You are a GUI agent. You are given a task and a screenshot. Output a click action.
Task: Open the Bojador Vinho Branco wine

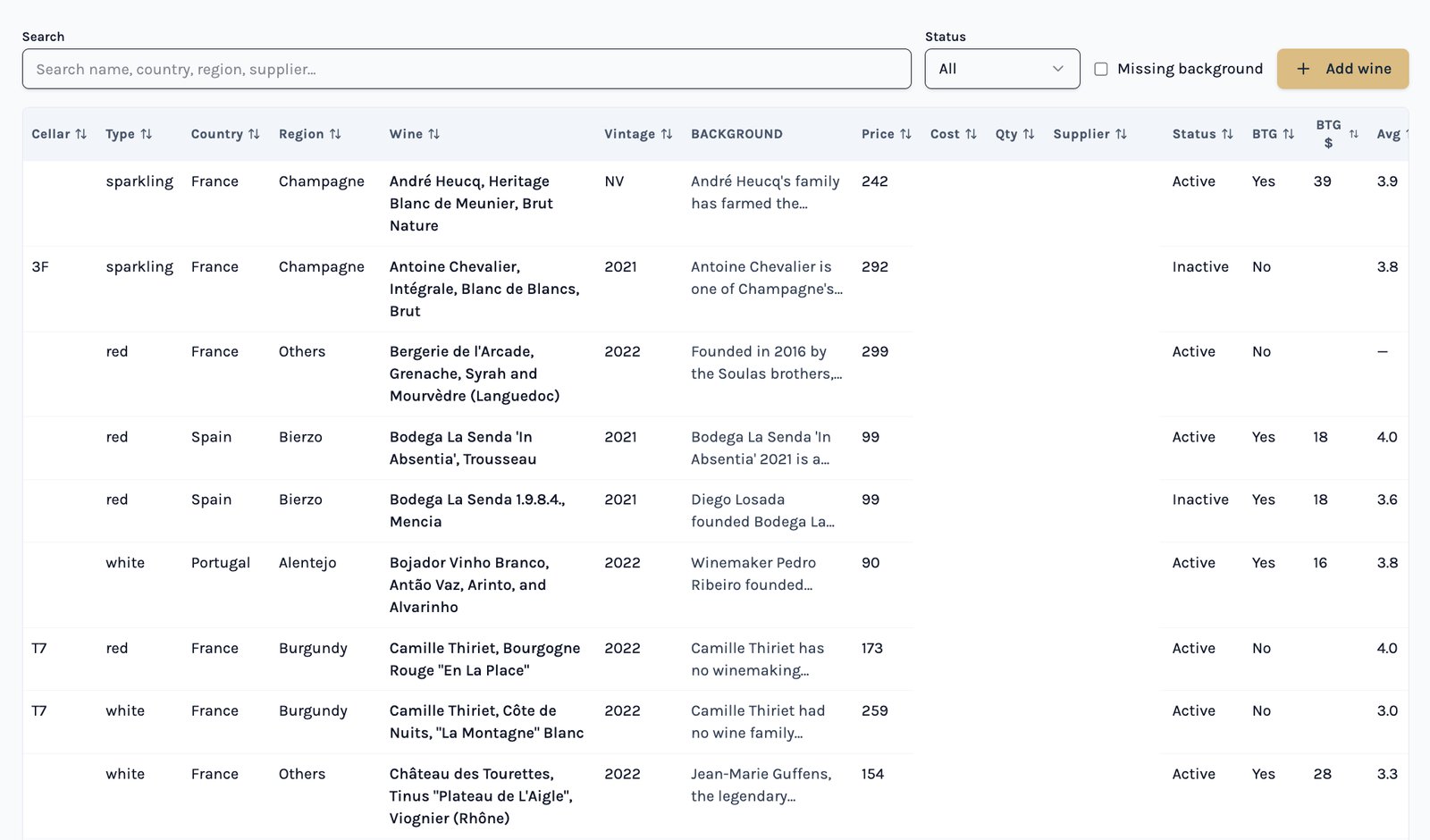coord(469,584)
